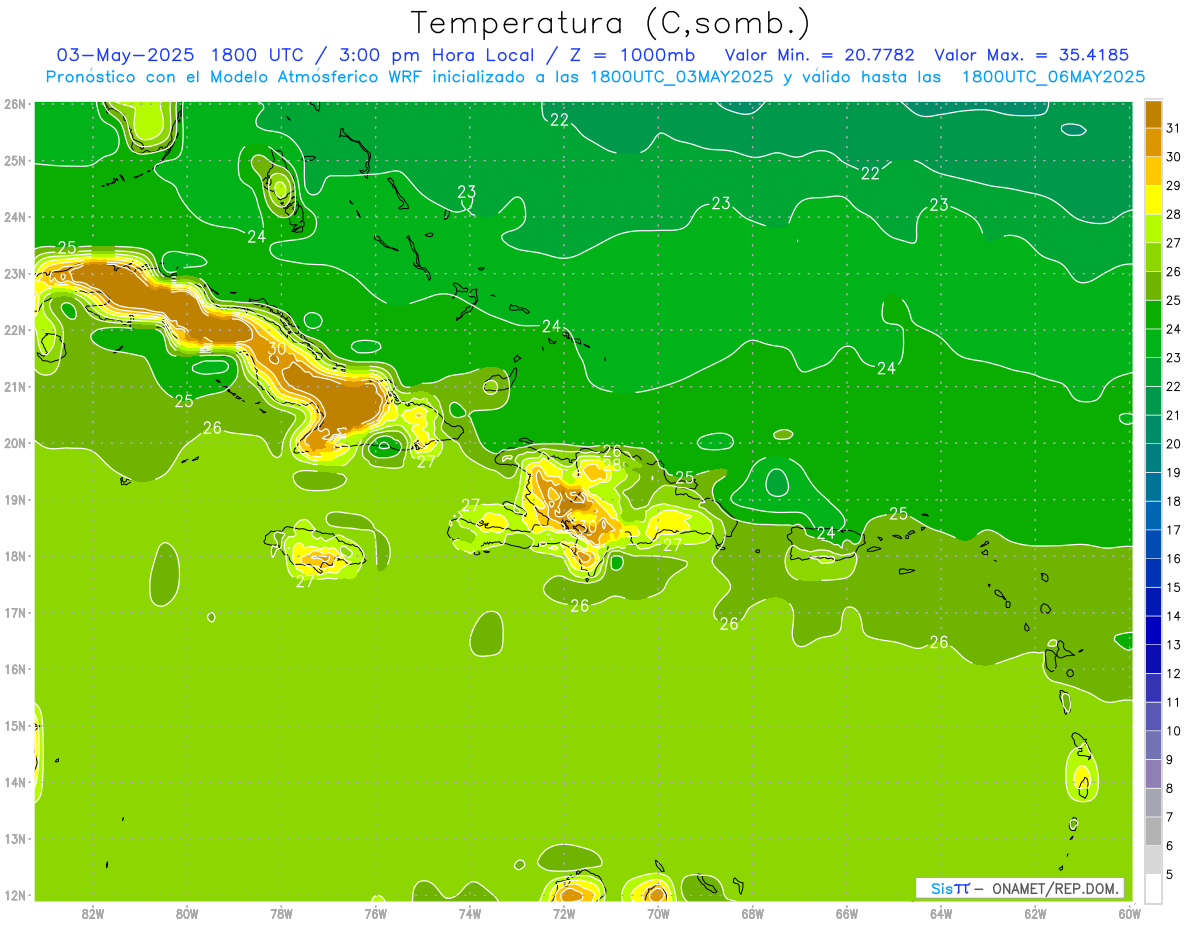Pick the swatch between the 25 and 26 labels
The height and width of the screenshot is (927, 1200).
[1153, 286]
